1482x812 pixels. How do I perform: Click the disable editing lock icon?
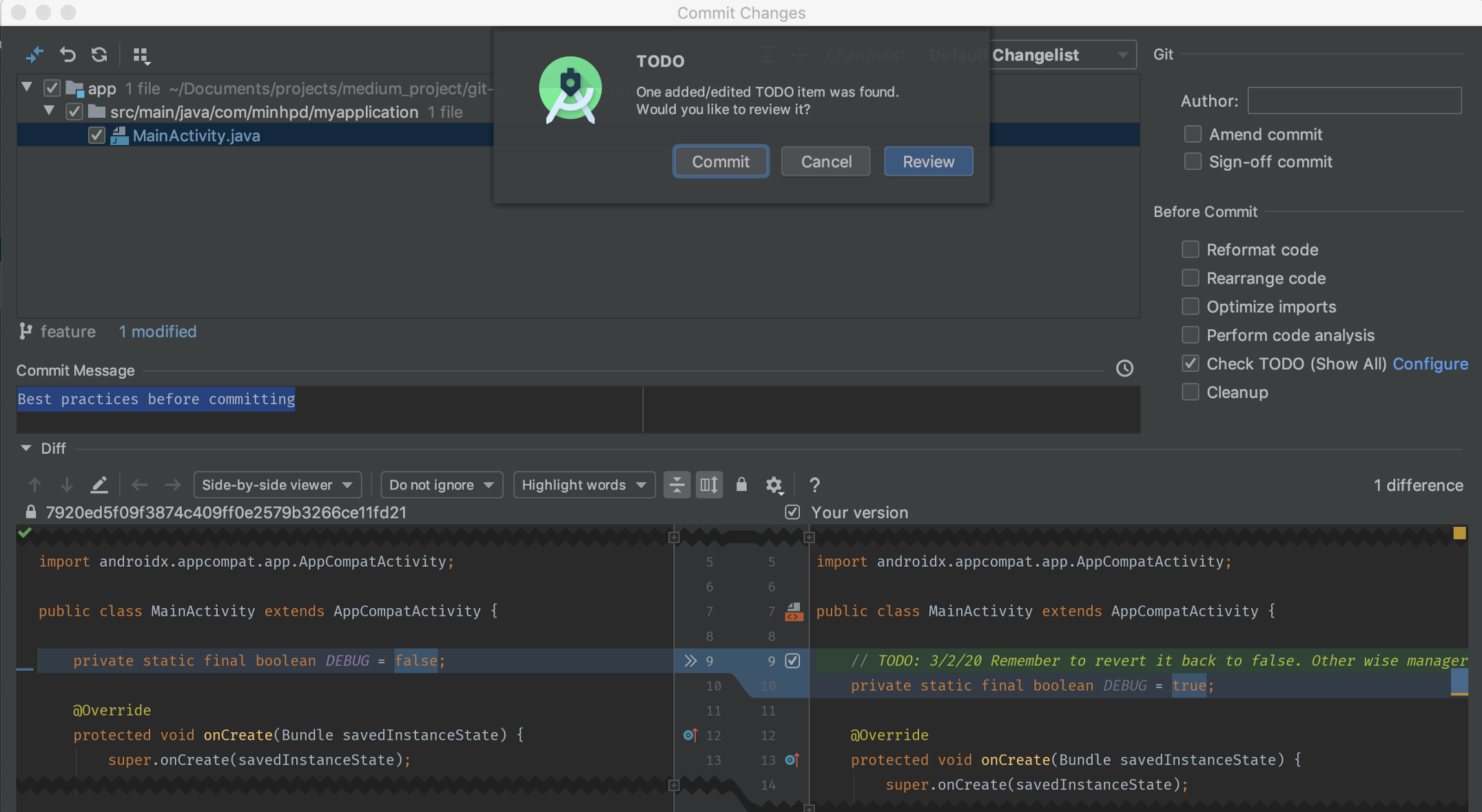click(x=741, y=484)
